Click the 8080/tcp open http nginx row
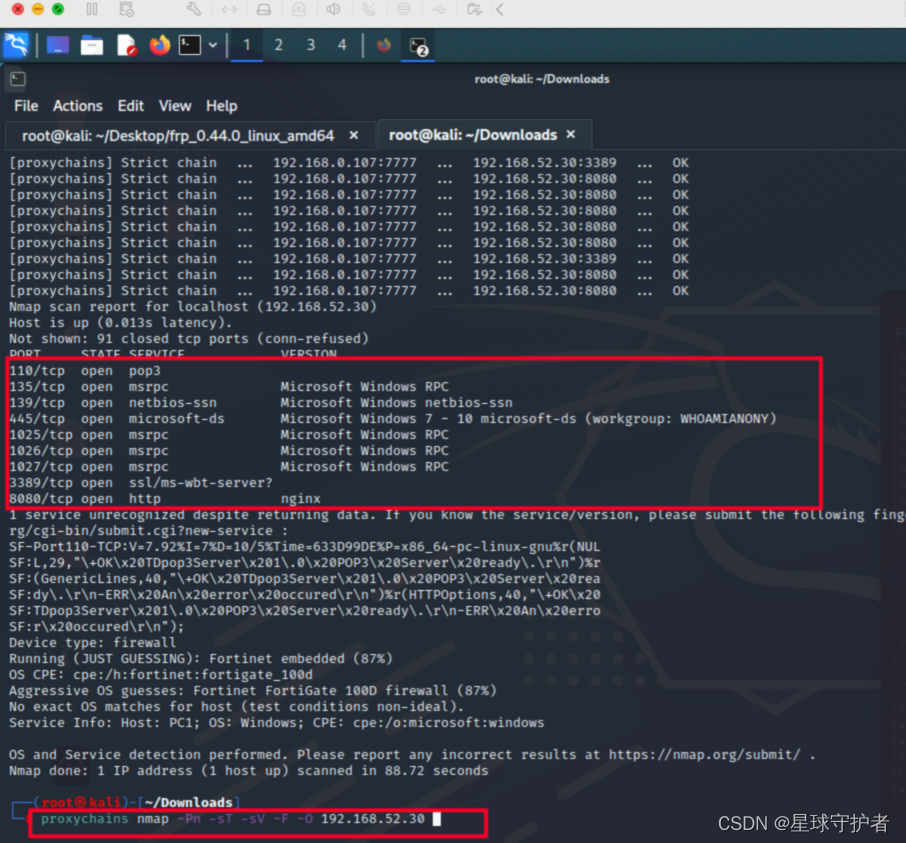 pos(165,499)
